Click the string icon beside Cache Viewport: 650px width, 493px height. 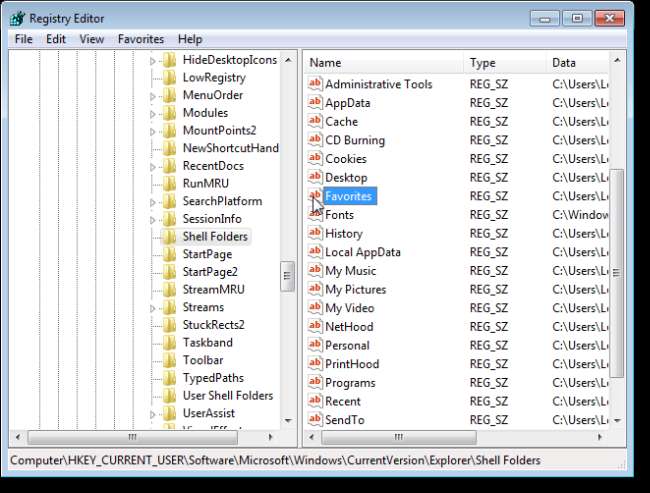tap(315, 121)
